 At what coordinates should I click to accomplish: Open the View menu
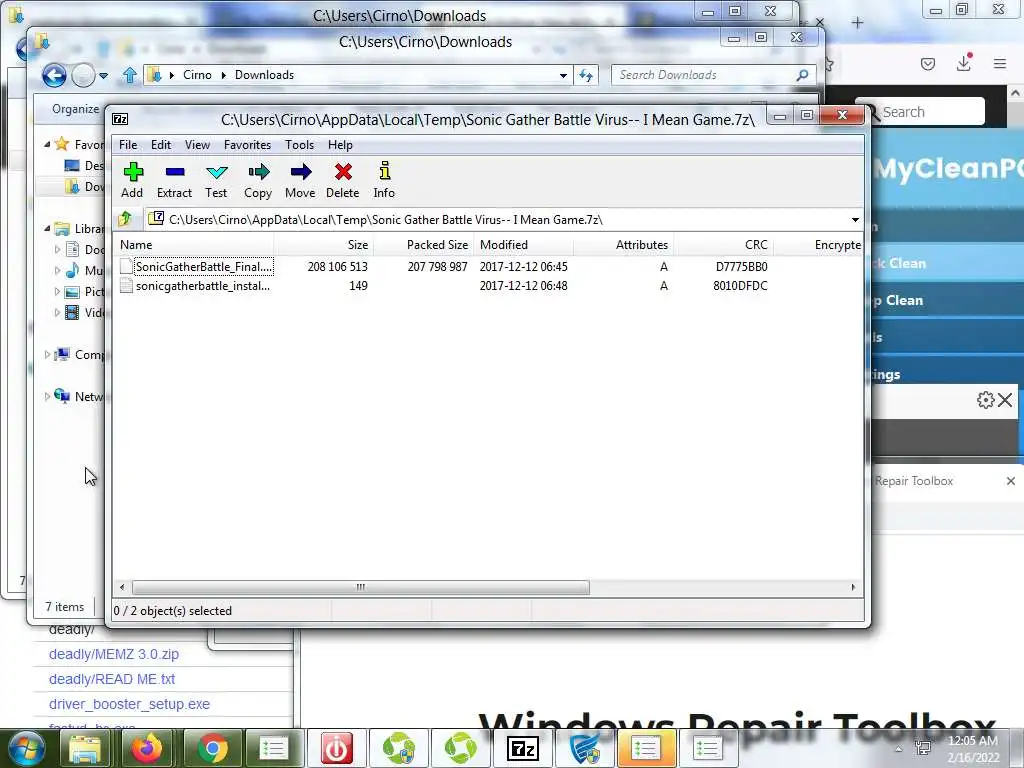pyautogui.click(x=197, y=145)
